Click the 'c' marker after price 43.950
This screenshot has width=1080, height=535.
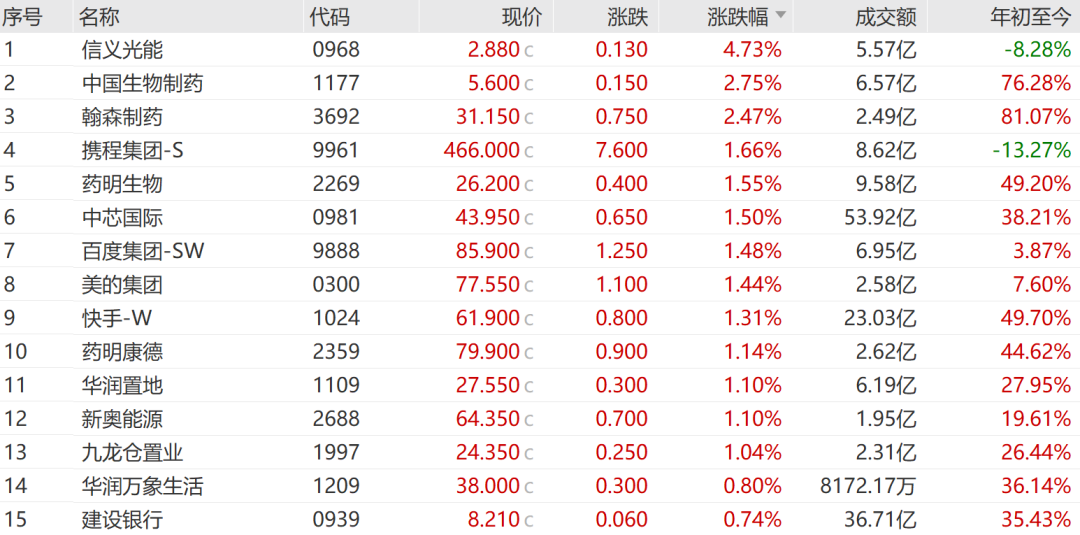[529, 218]
